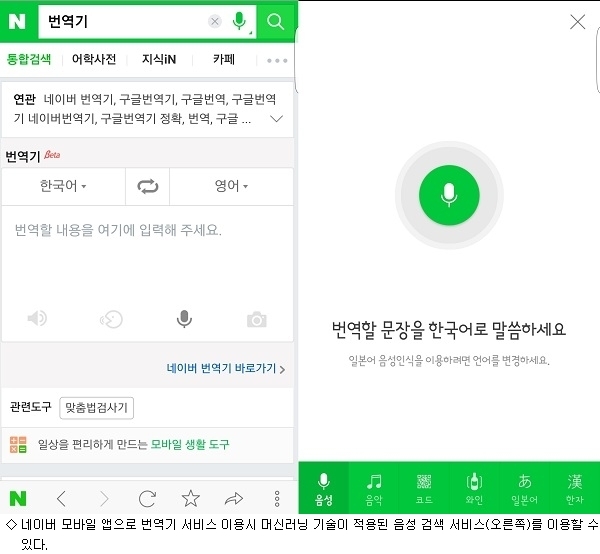Tap the microphone icon in search bar
Image resolution: width=600 pixels, height=554 pixels.
[239, 21]
